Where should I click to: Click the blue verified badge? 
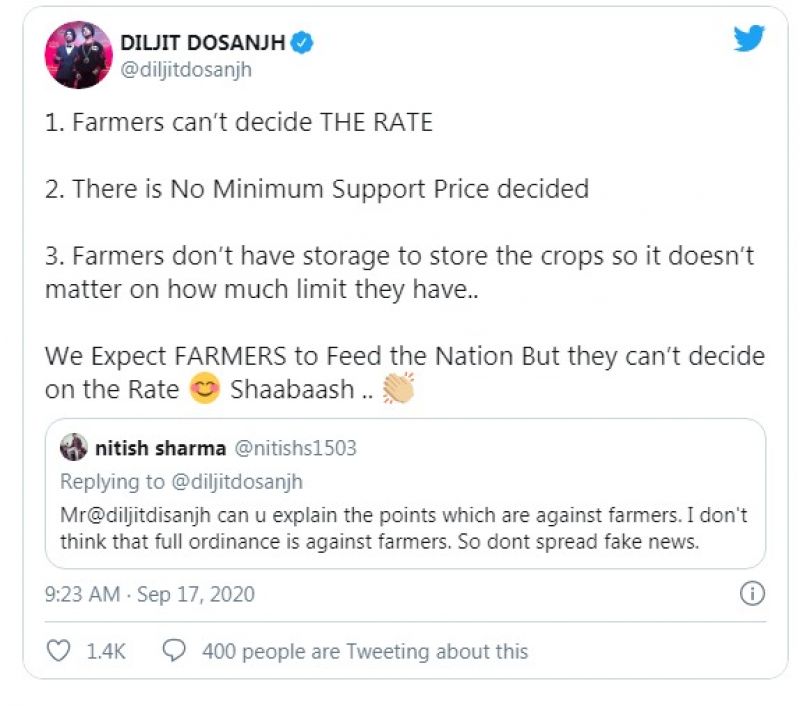coord(302,41)
